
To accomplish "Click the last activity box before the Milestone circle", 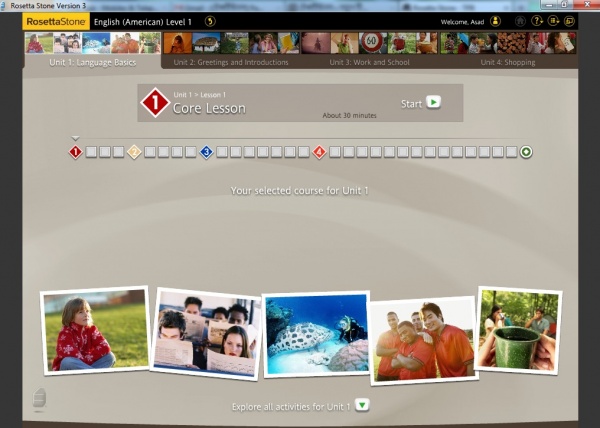I will point(511,152).
